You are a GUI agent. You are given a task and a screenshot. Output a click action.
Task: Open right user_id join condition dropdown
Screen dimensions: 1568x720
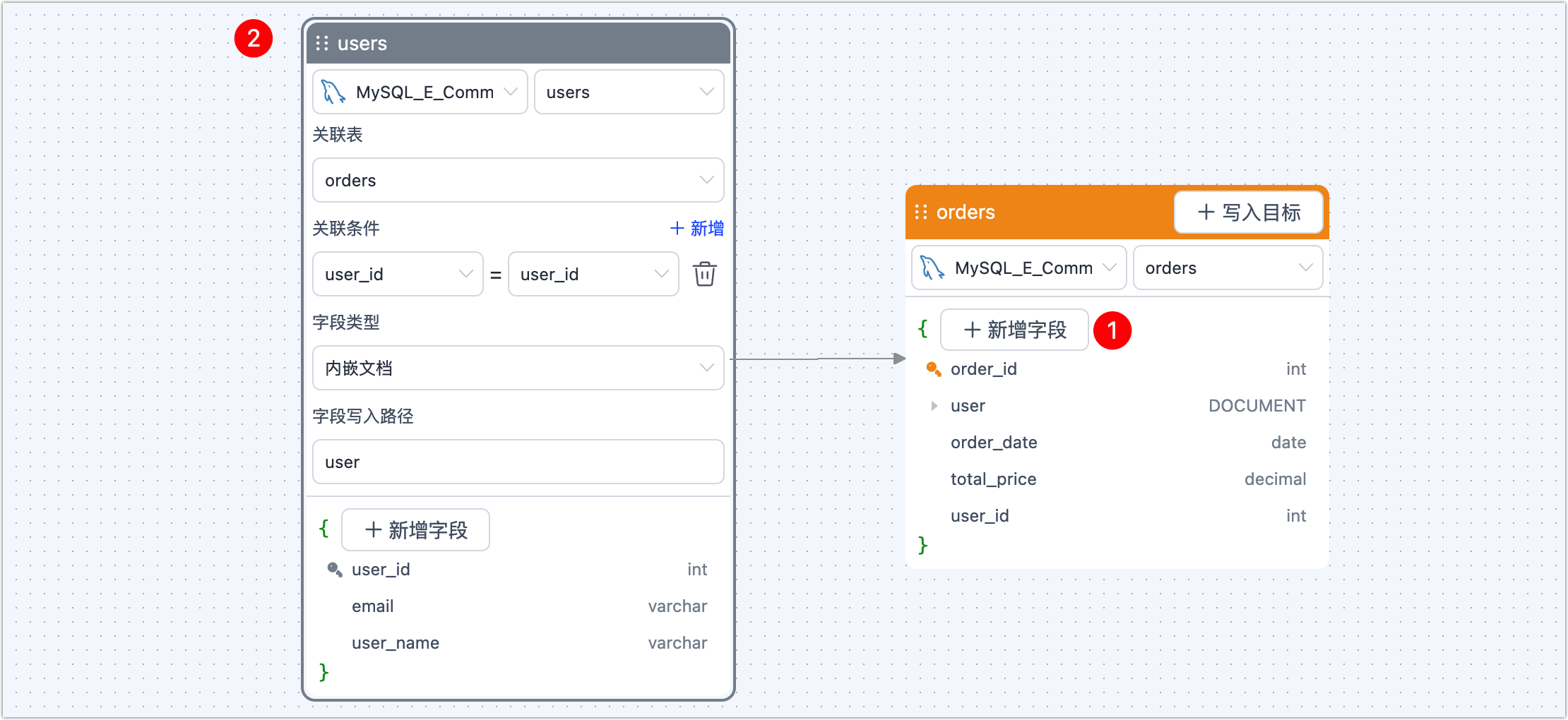(593, 274)
